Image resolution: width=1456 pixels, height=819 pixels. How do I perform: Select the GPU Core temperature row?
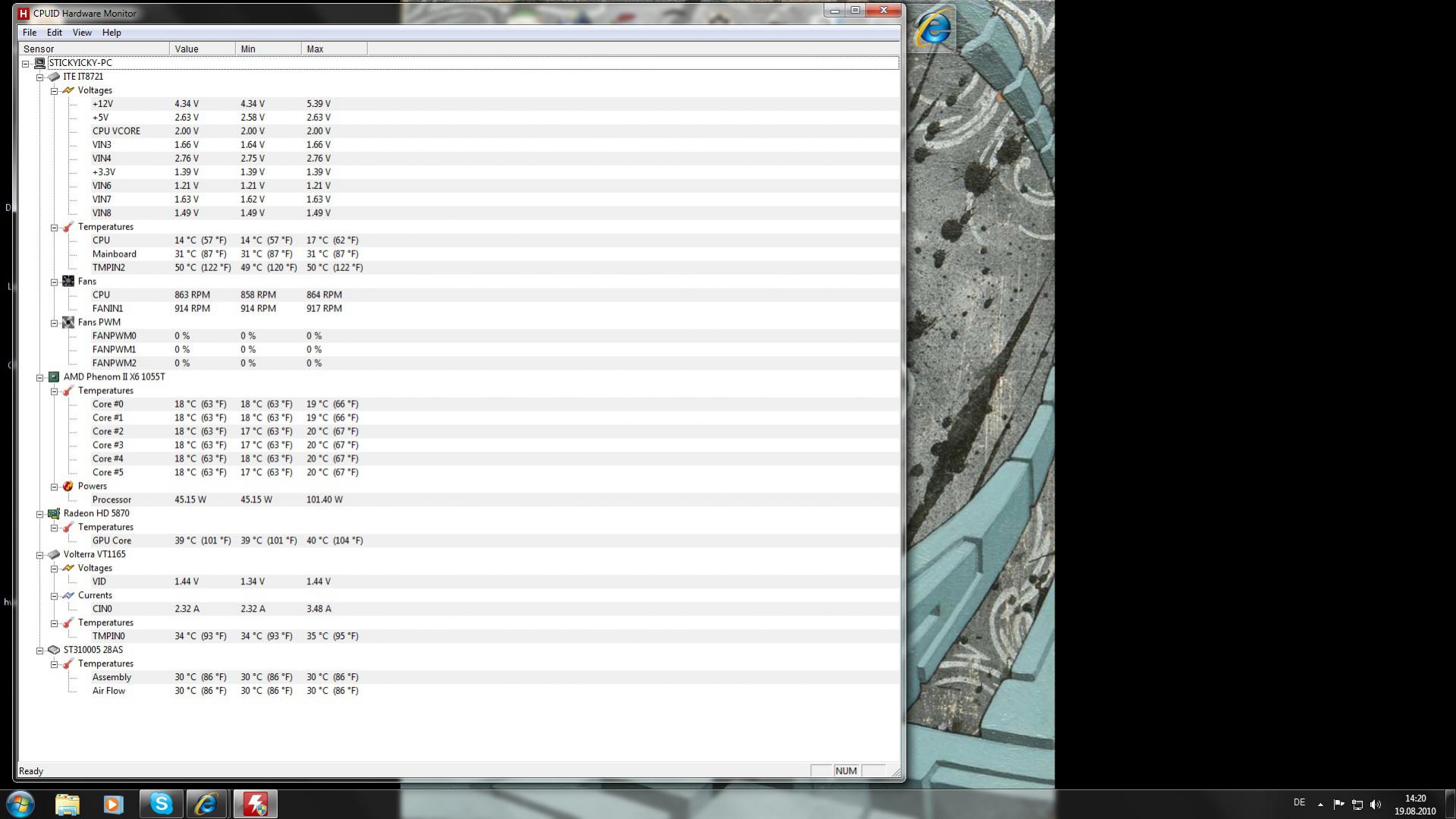[x=495, y=541]
